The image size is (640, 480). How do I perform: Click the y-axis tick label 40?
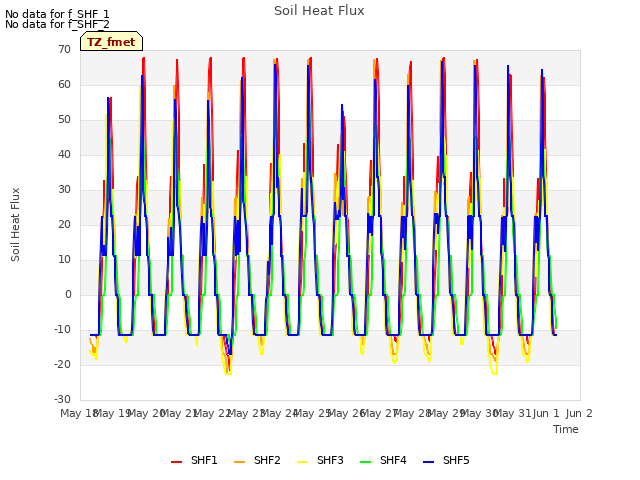tap(64, 154)
